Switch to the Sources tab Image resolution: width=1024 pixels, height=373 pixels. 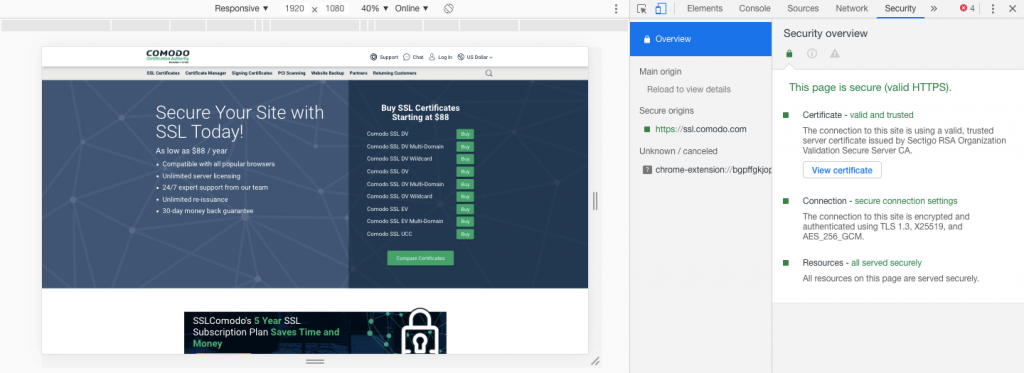[803, 8]
